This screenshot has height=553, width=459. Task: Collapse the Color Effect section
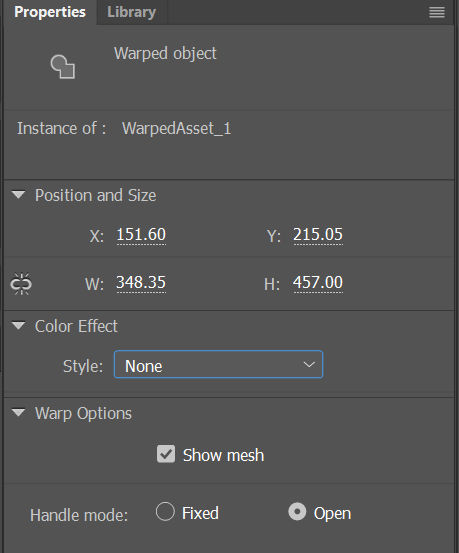coord(18,326)
